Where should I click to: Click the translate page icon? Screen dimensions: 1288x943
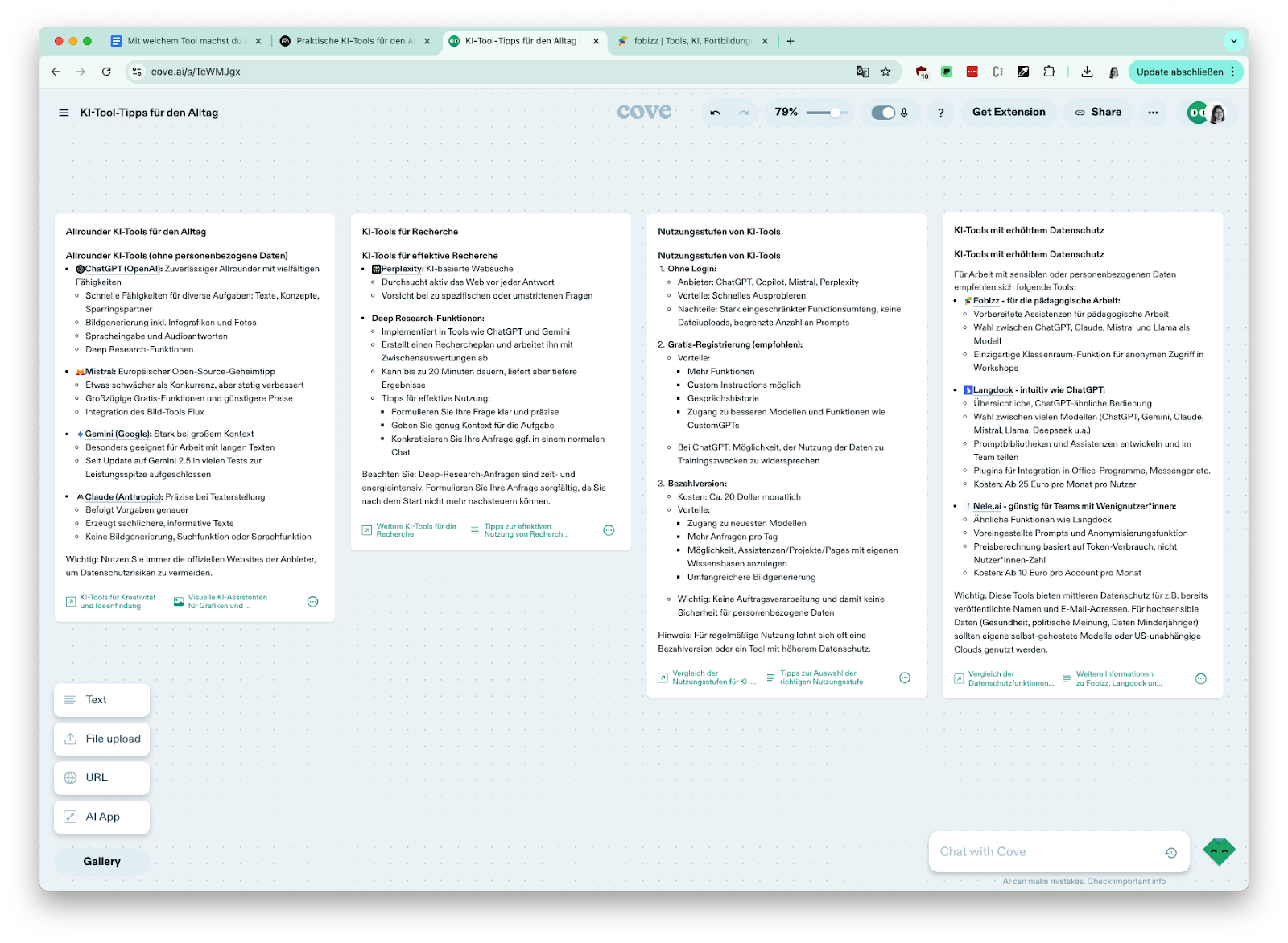tap(863, 72)
